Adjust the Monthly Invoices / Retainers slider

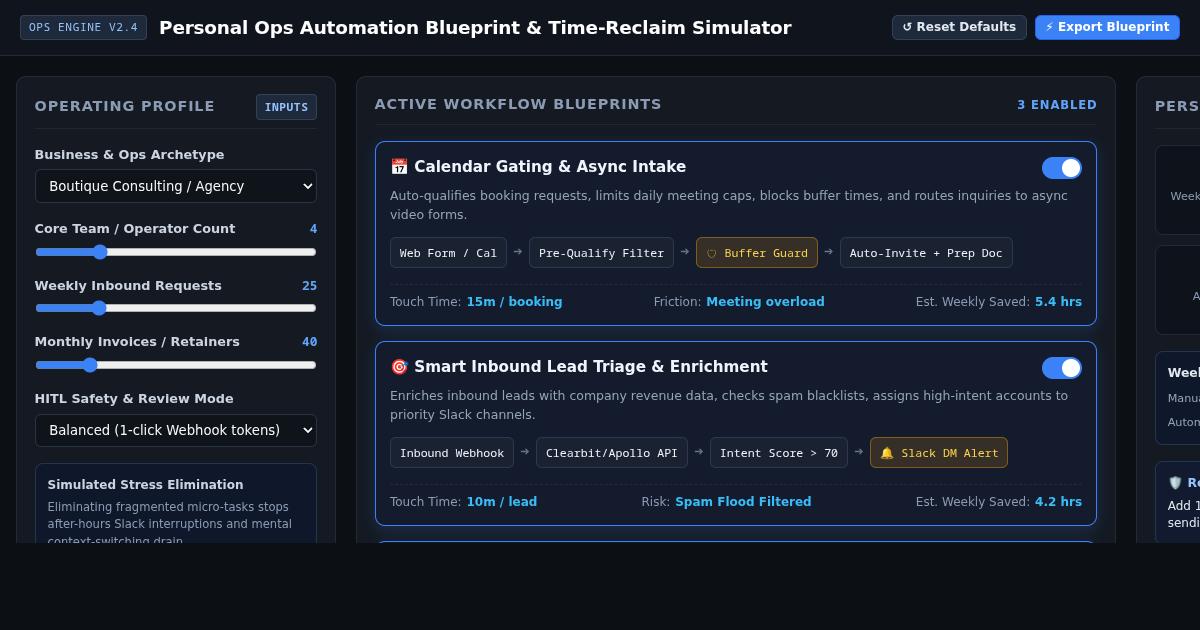(176, 365)
